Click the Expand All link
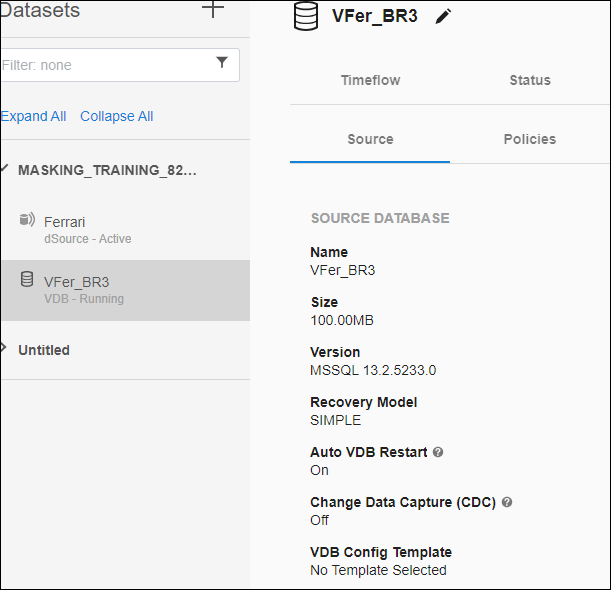 pyautogui.click(x=33, y=116)
